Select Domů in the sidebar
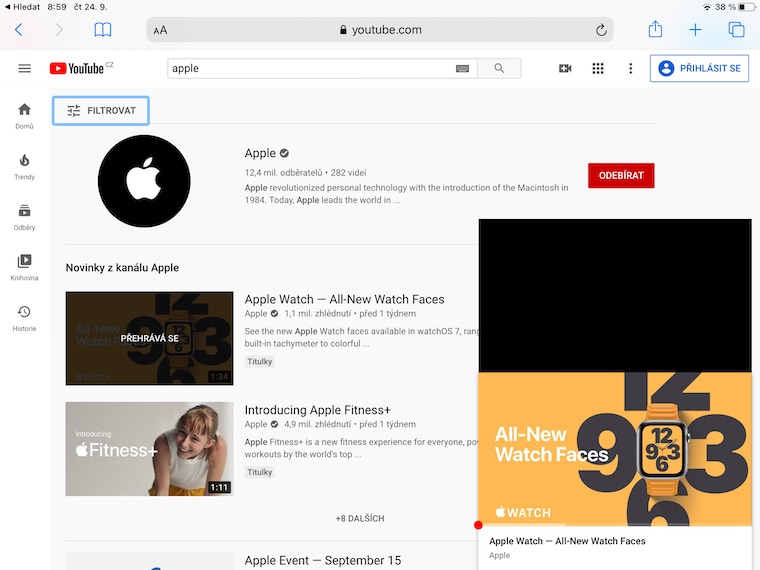 tap(24, 116)
